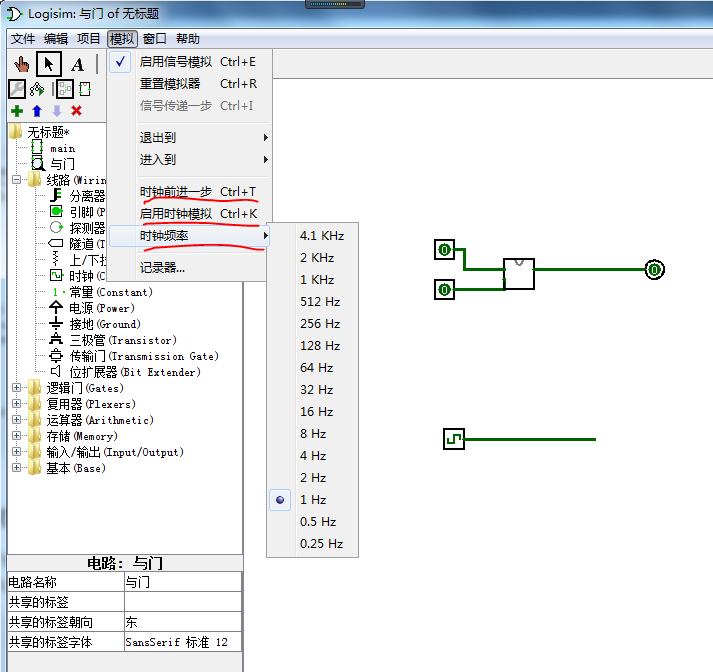Image resolution: width=713 pixels, height=672 pixels.
Task: Click the lower input pin on canvas
Action: (x=444, y=290)
